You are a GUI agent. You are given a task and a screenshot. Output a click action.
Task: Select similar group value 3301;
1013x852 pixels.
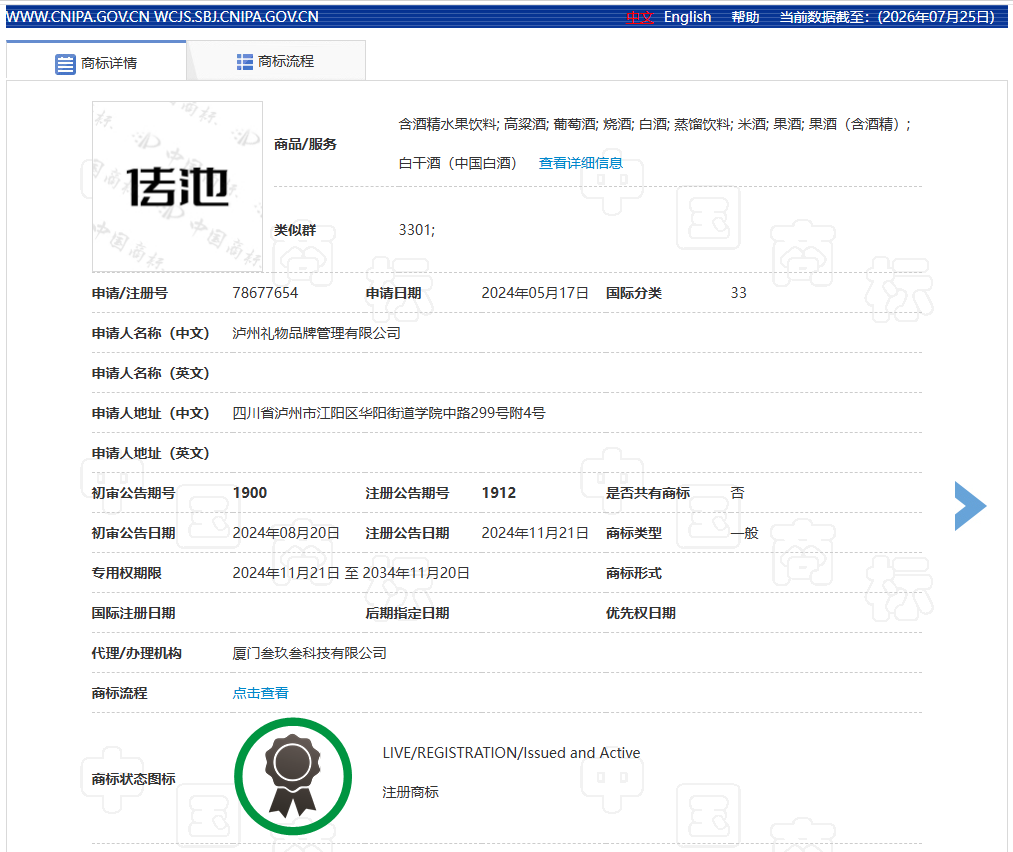coord(417,230)
